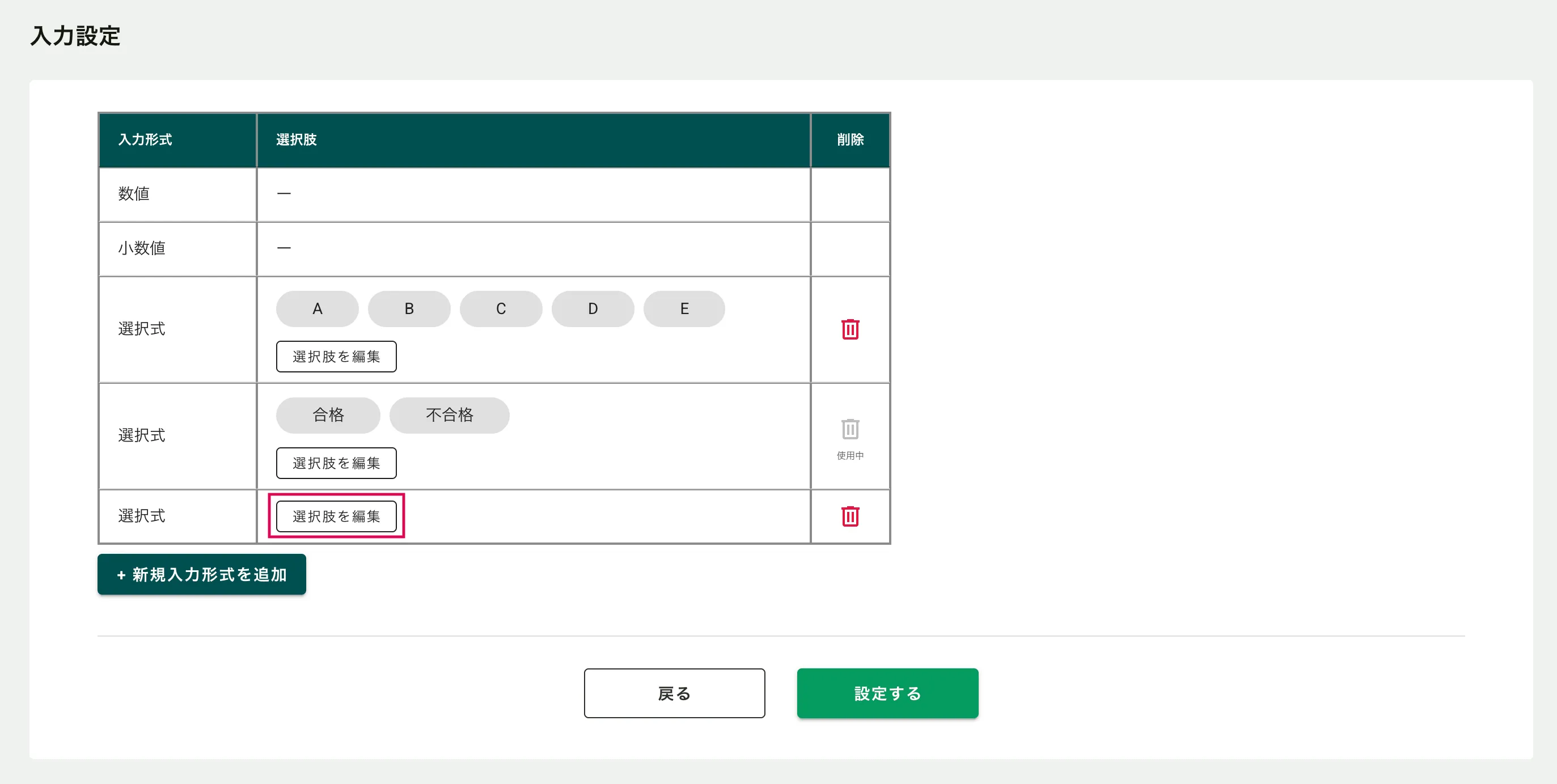Screen dimensions: 1557x784
Task: Click the 合格 choice chip
Action: pyautogui.click(x=328, y=416)
